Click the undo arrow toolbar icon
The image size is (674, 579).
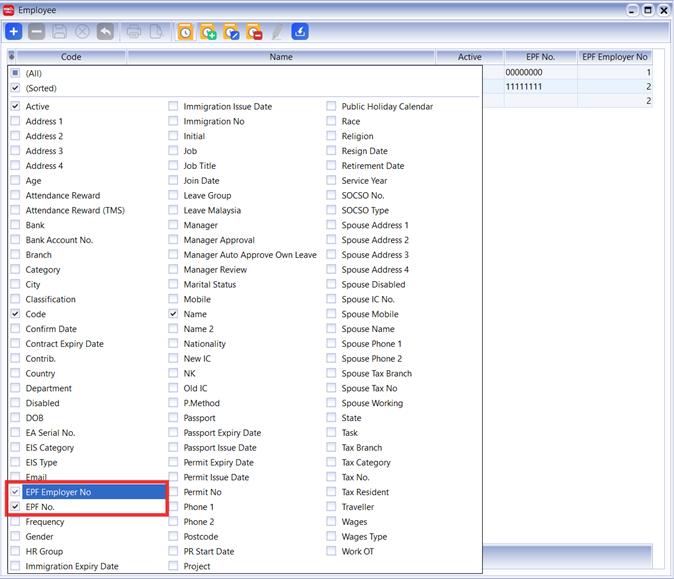(105, 32)
